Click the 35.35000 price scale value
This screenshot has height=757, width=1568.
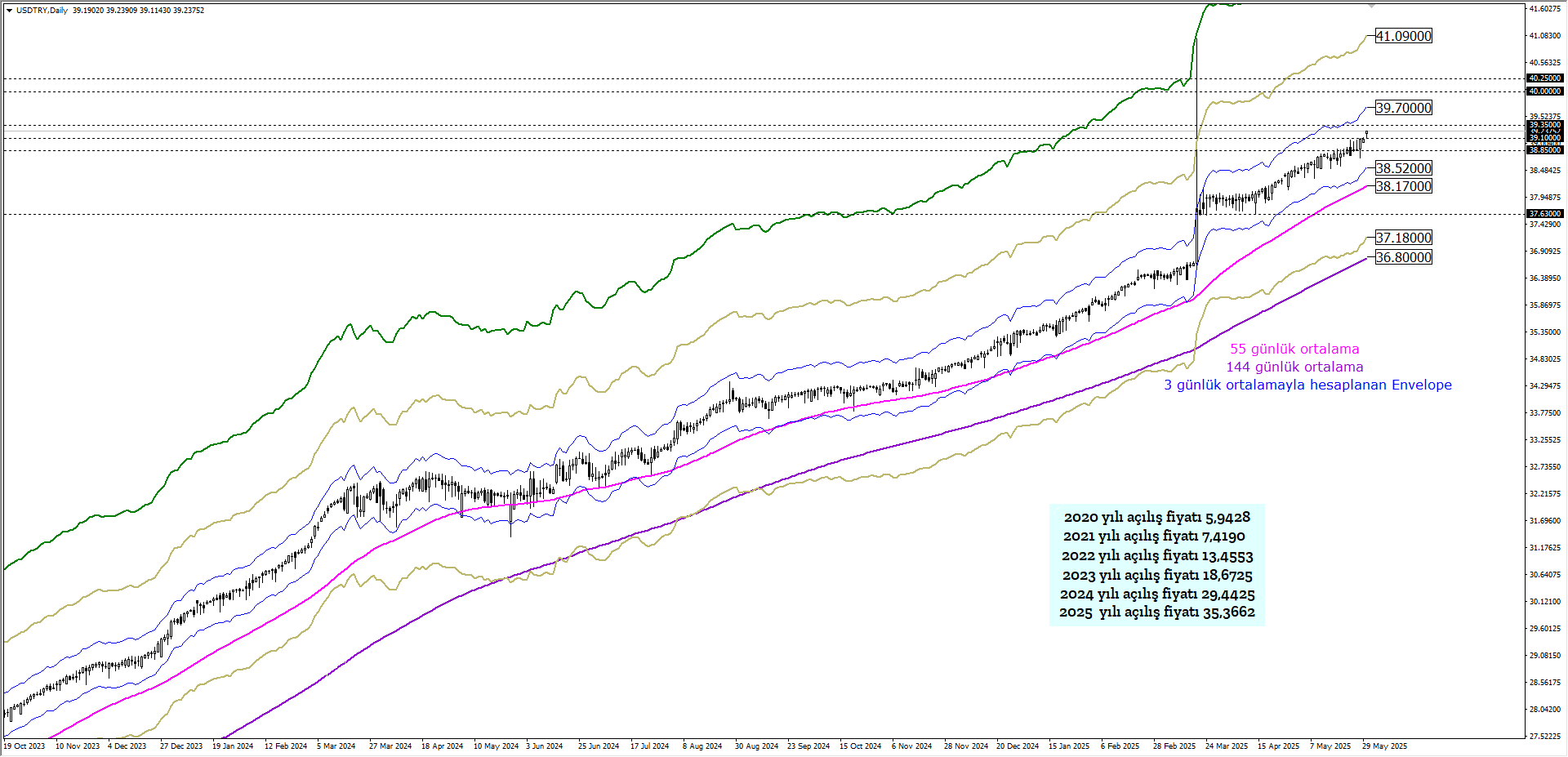1544,332
